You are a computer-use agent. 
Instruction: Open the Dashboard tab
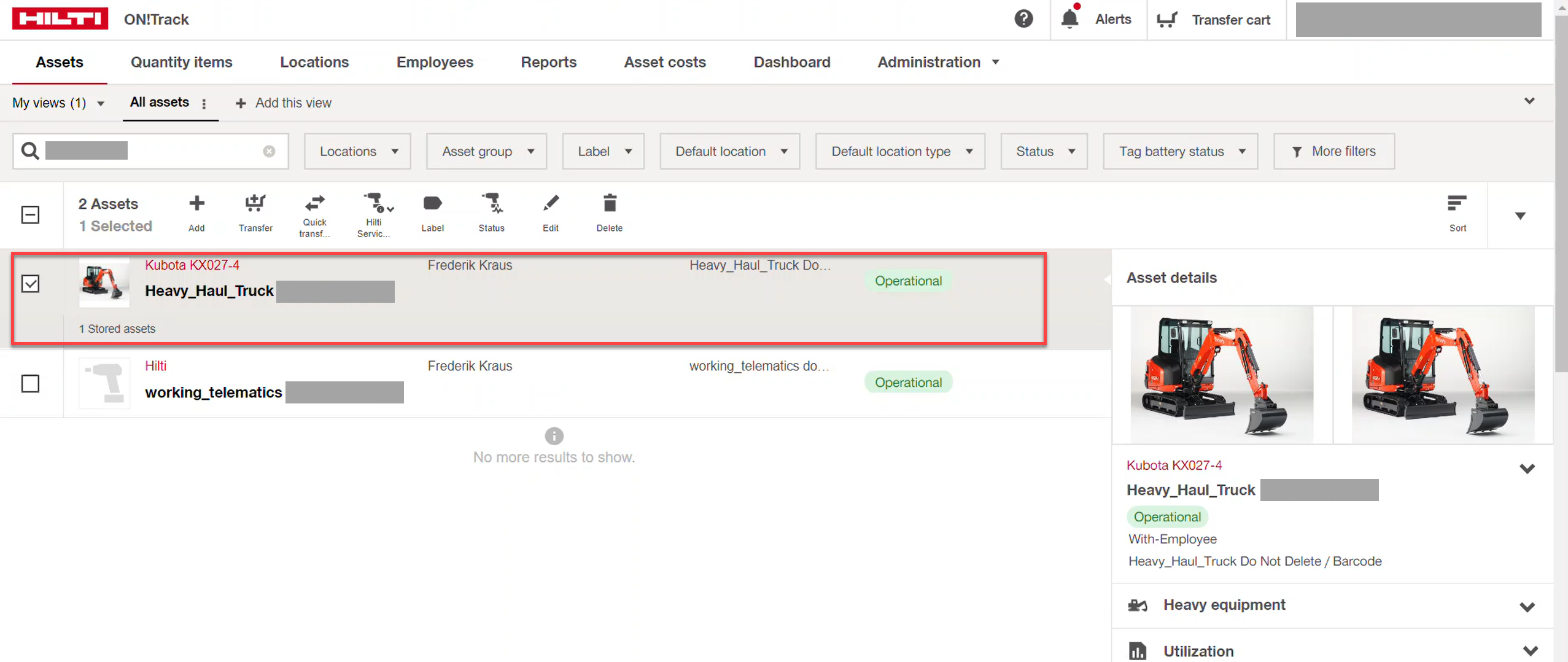click(x=792, y=62)
